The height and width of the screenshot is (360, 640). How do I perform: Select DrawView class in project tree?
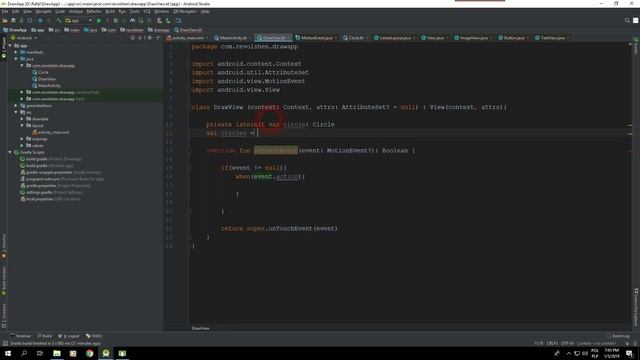tap(47, 79)
